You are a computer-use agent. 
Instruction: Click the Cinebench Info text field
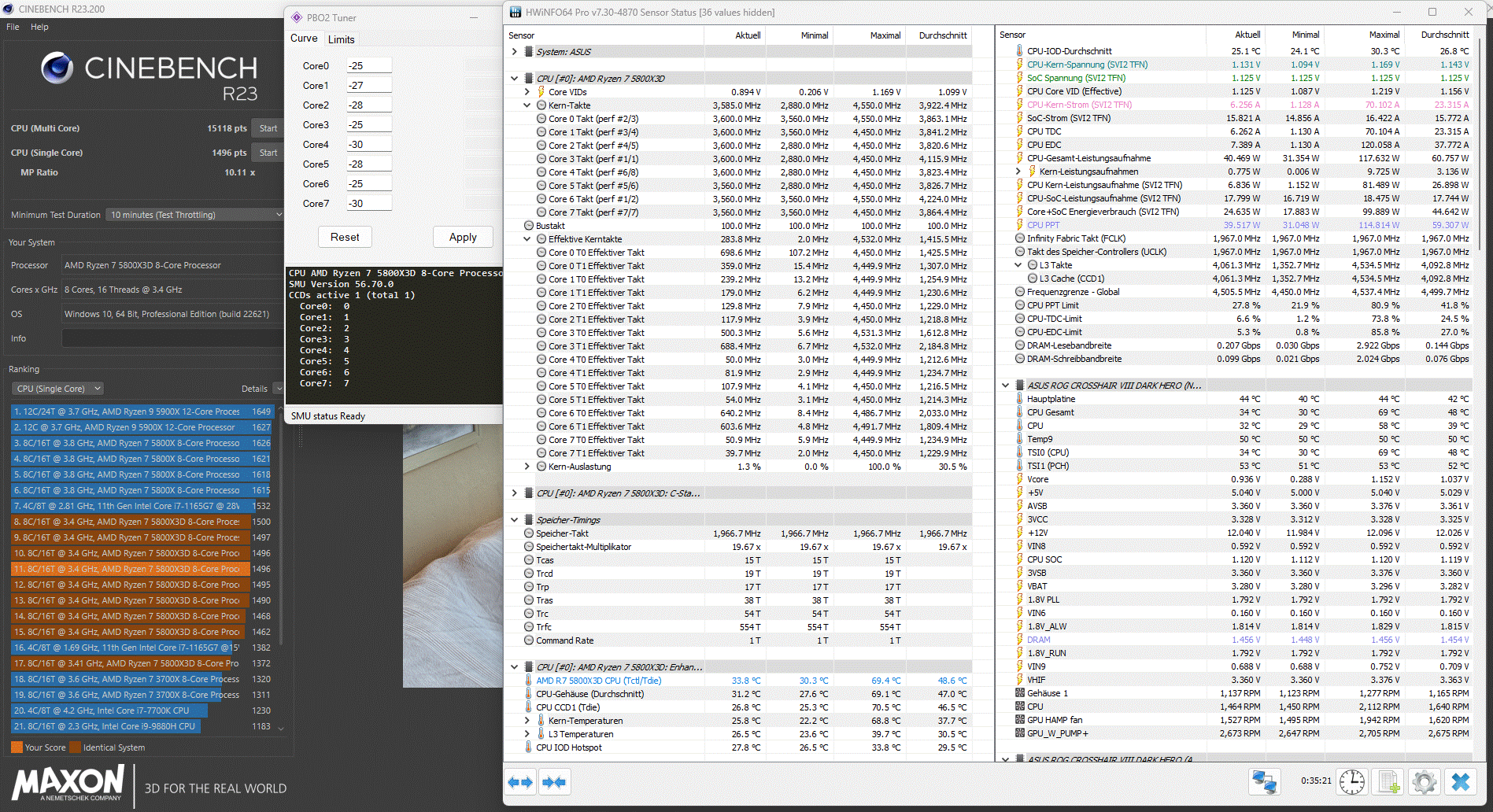point(172,338)
